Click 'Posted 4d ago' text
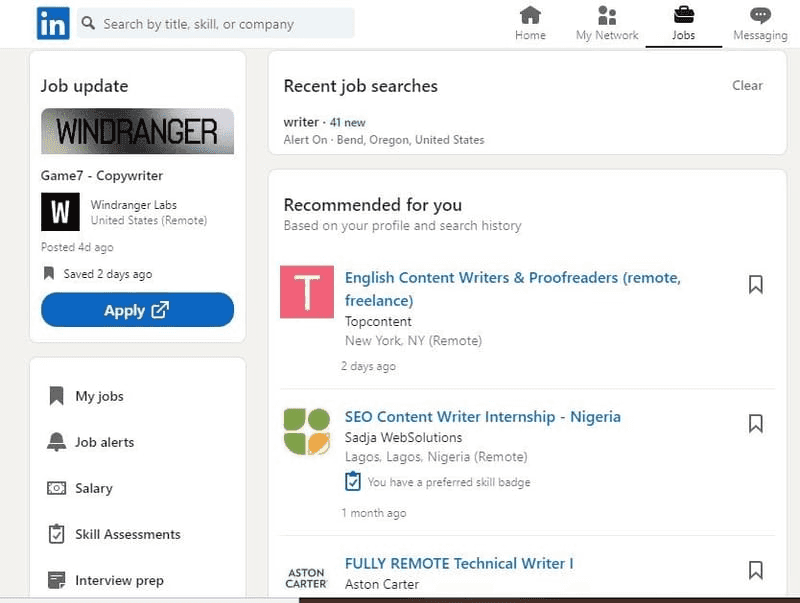This screenshot has width=800, height=603. coord(77,247)
